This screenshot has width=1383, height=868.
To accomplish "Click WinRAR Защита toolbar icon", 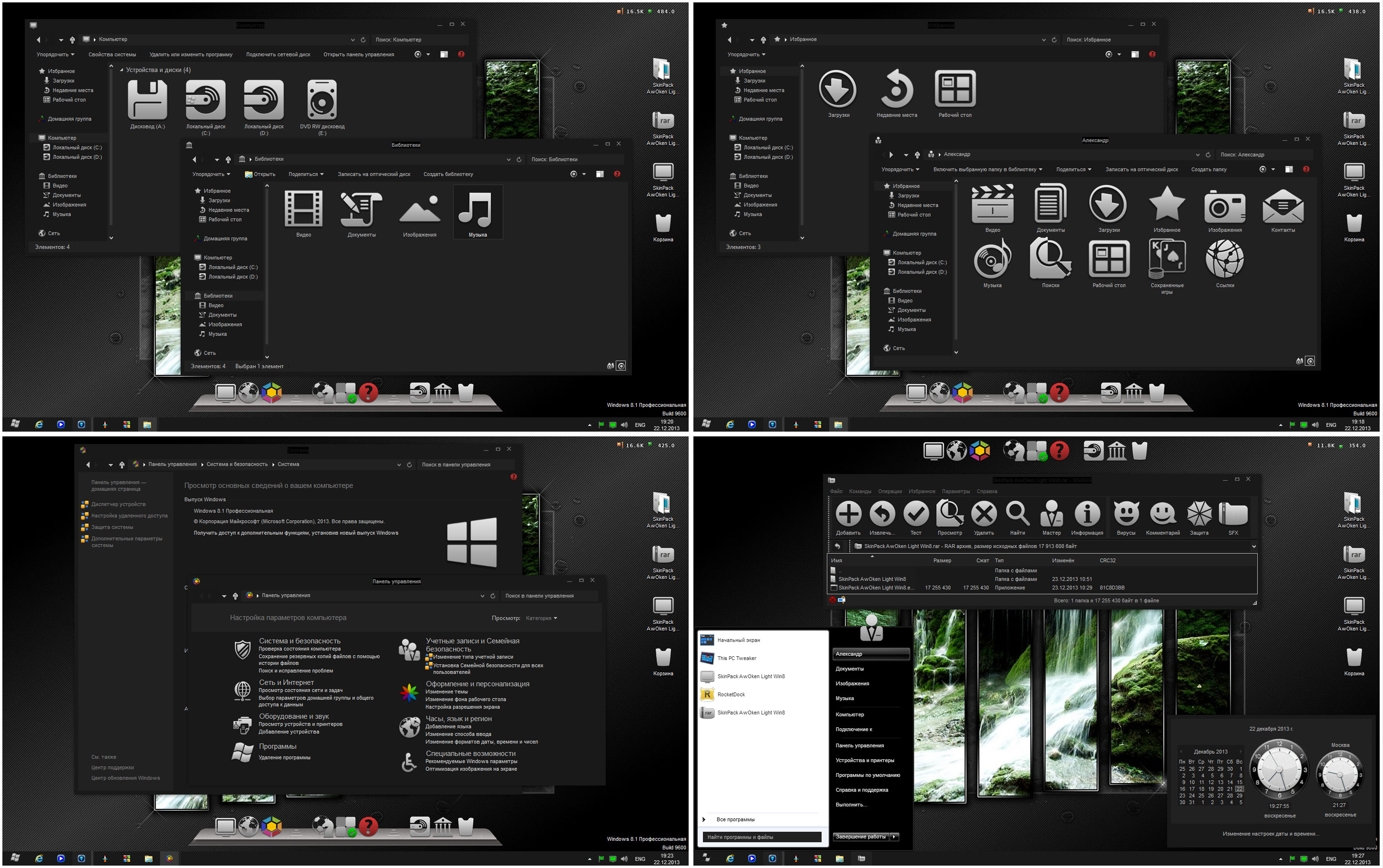I will tap(1199, 518).
